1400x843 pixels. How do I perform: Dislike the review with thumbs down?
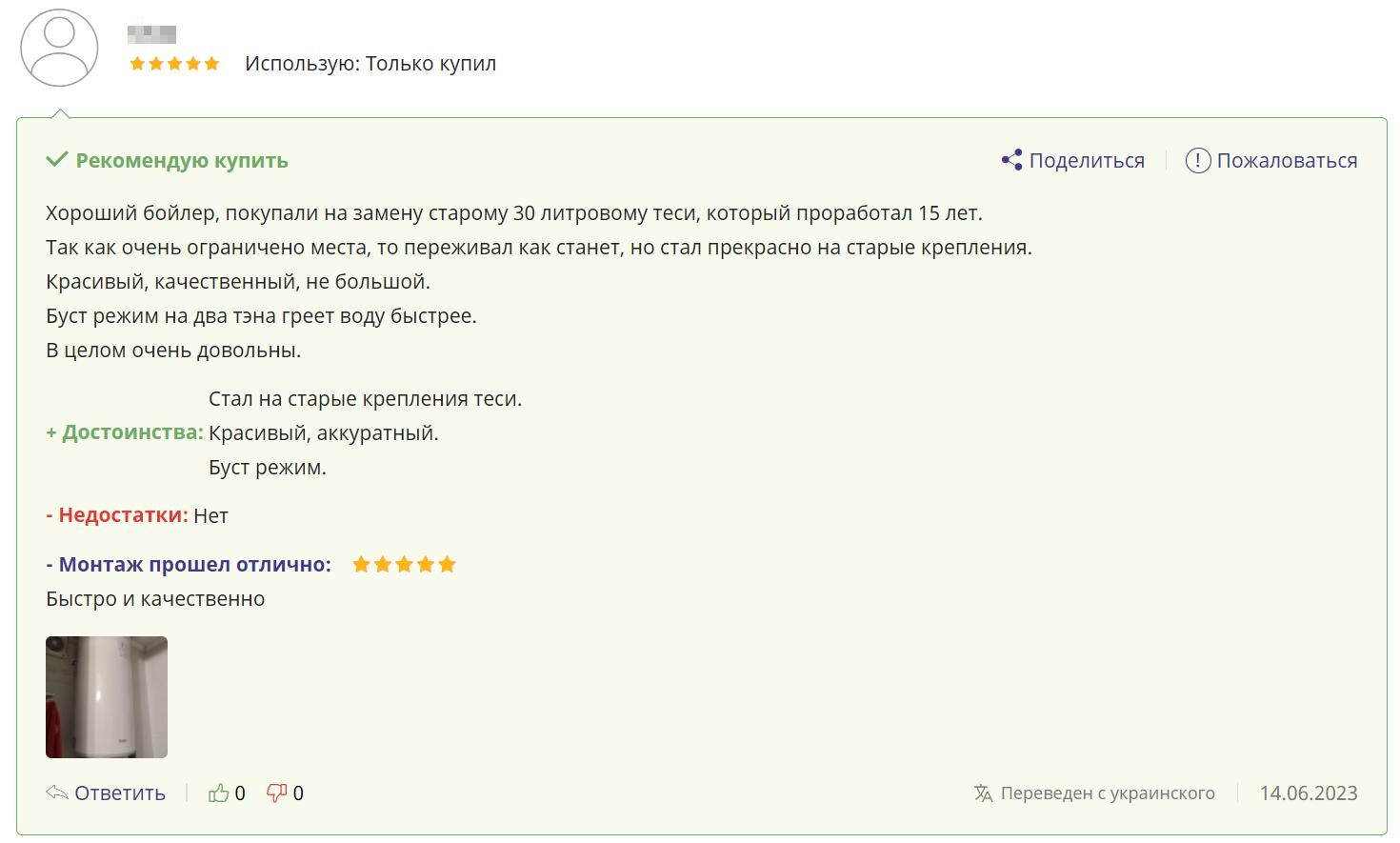pos(277,793)
